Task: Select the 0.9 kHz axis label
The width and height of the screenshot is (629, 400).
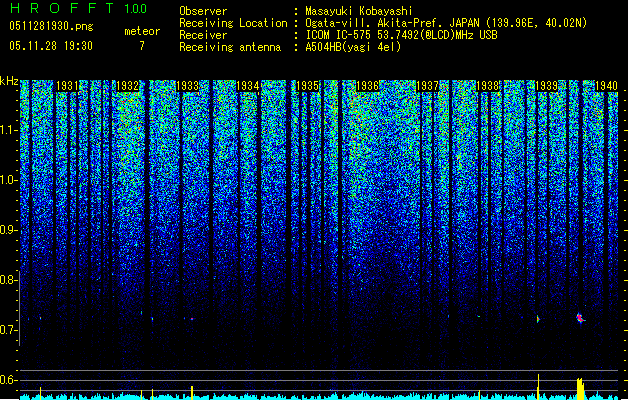Action: (9, 230)
